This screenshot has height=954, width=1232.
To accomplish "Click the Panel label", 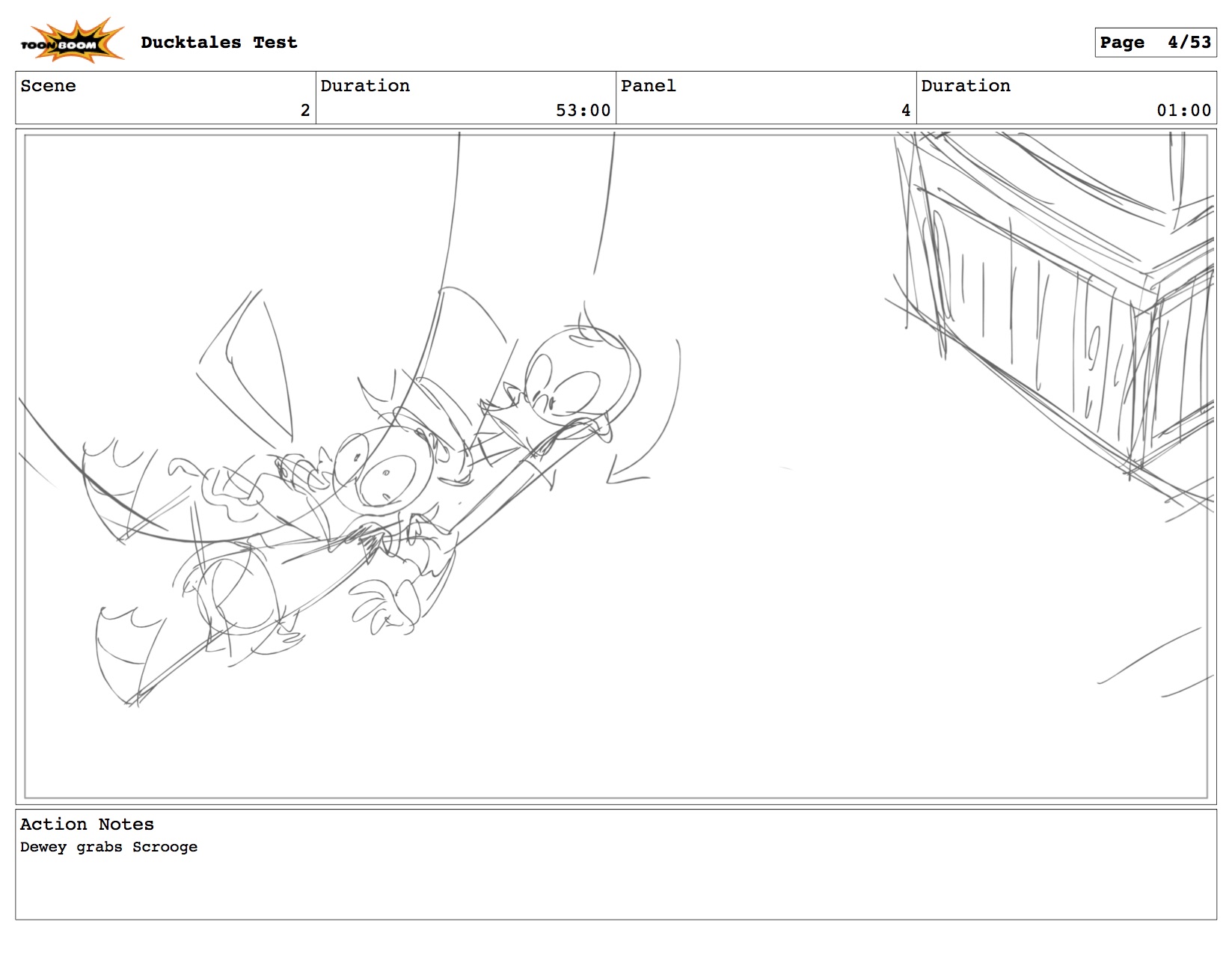I will click(648, 86).
